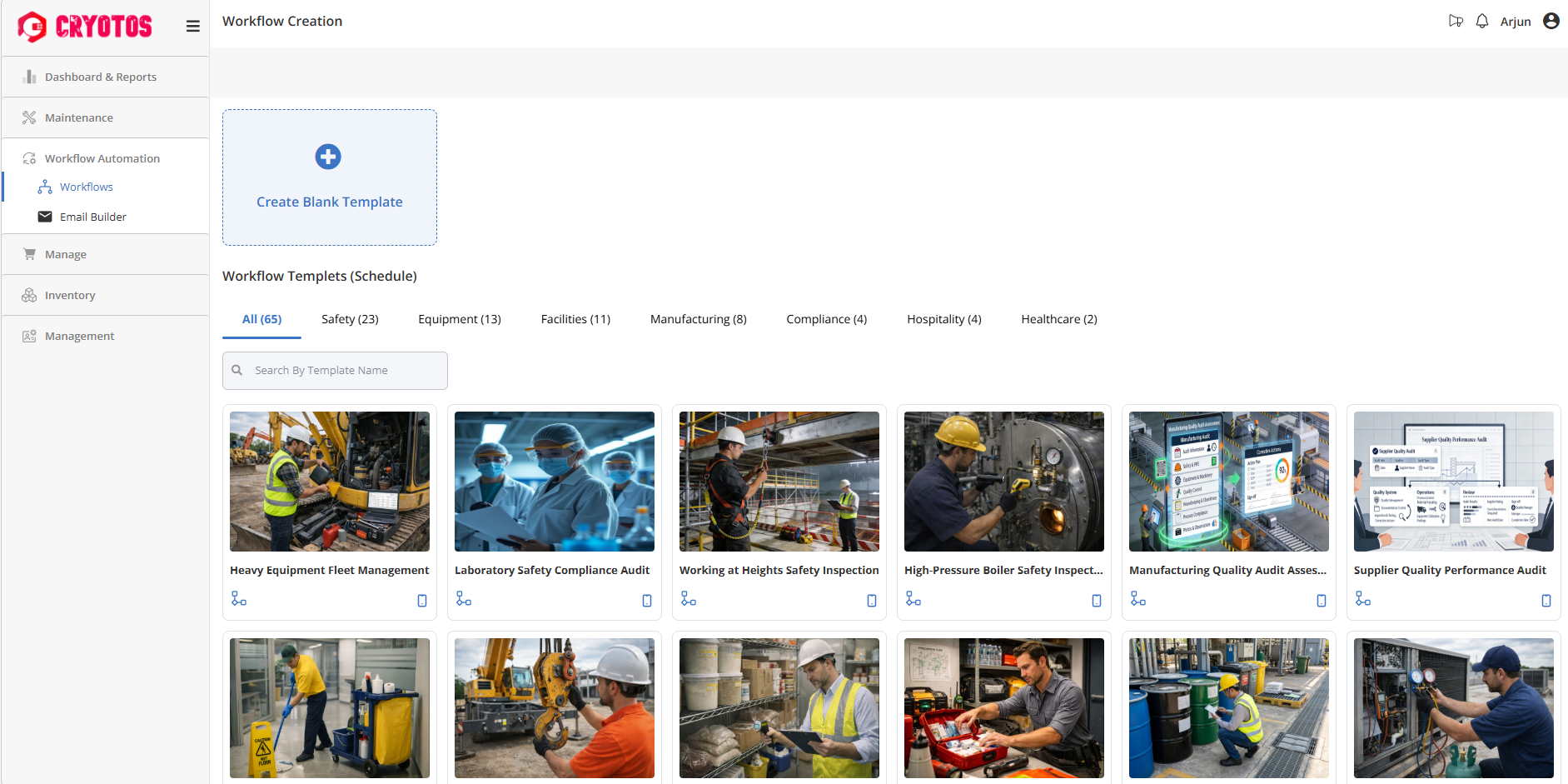Go to Dashboard & Reports

click(100, 77)
